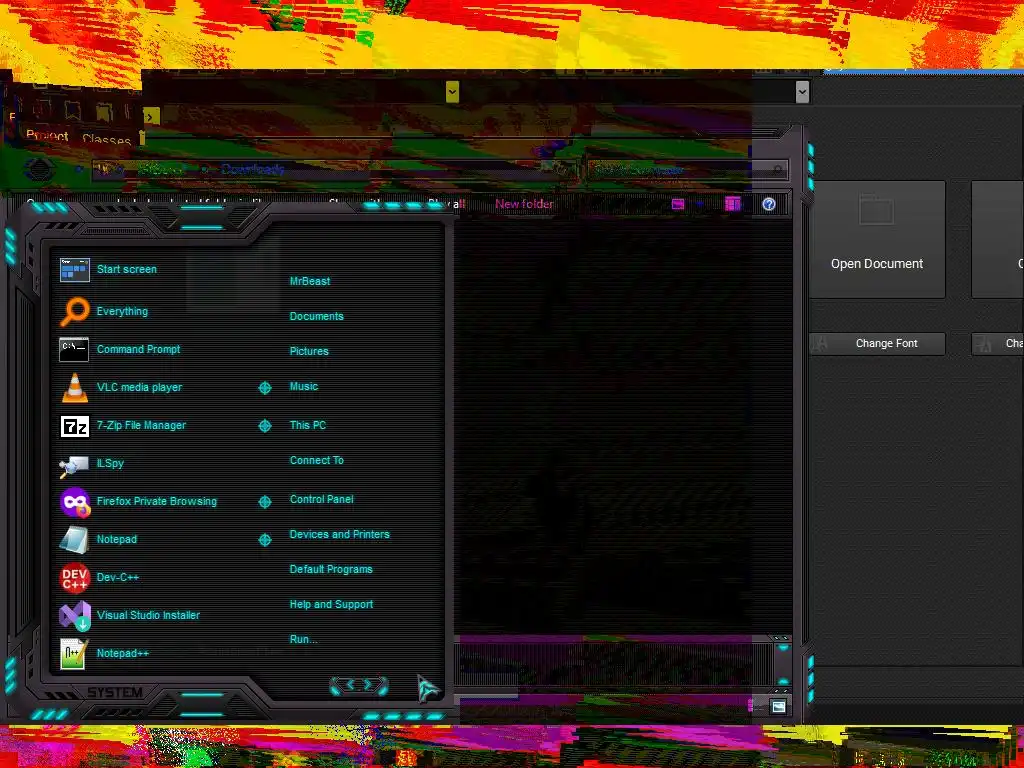The image size is (1024, 768).
Task: Click the Change Font button
Action: tap(877, 344)
